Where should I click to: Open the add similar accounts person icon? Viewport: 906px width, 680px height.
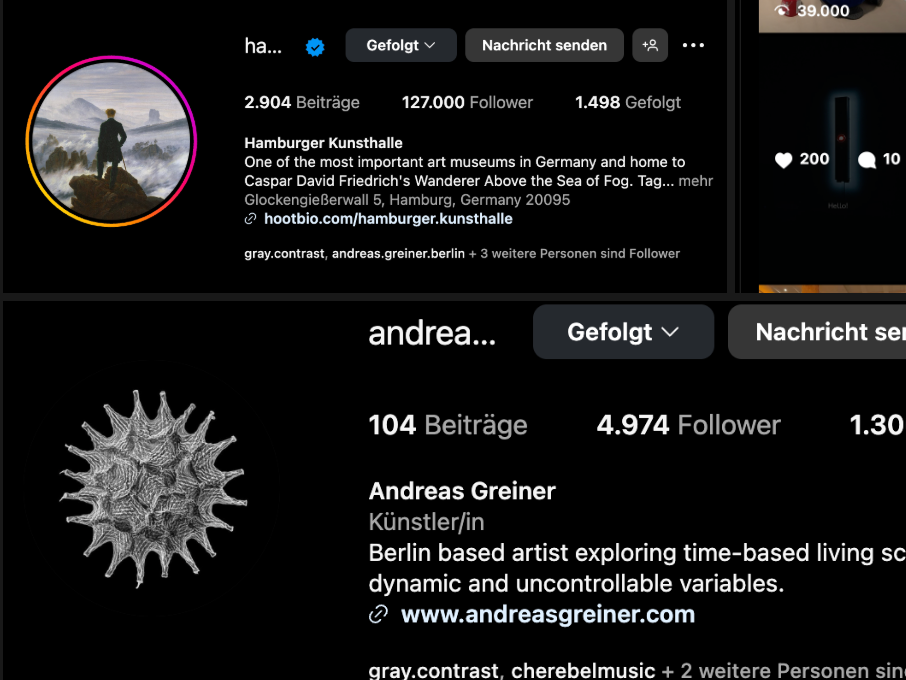(x=650, y=45)
